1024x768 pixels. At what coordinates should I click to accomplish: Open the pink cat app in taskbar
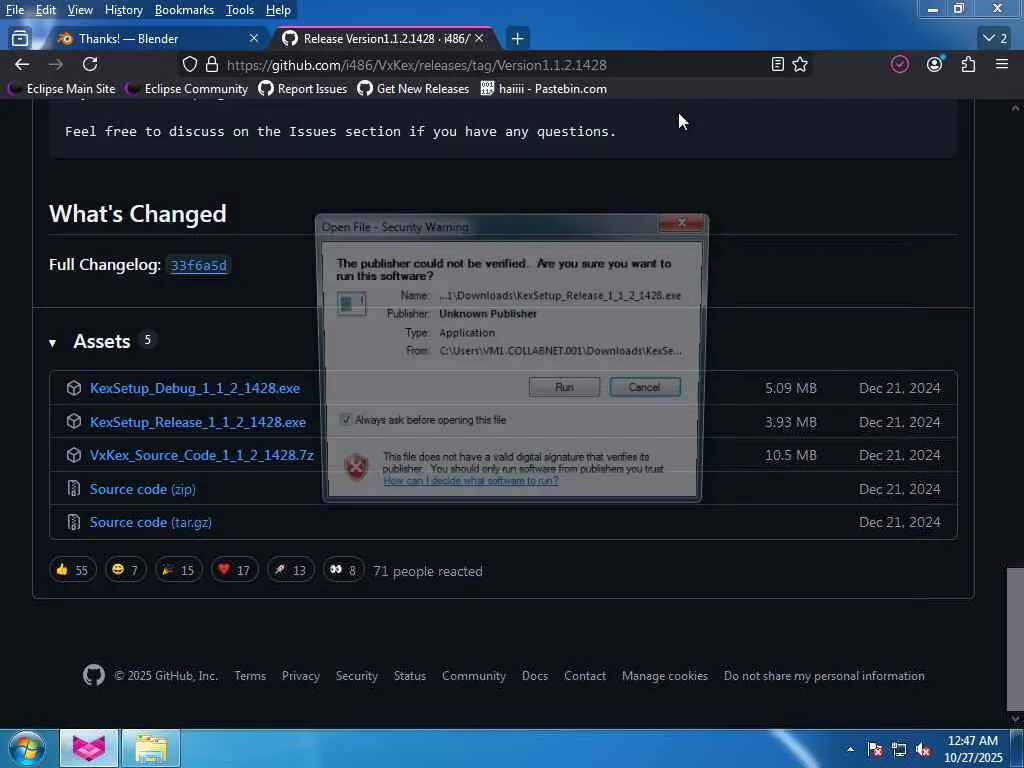89,748
